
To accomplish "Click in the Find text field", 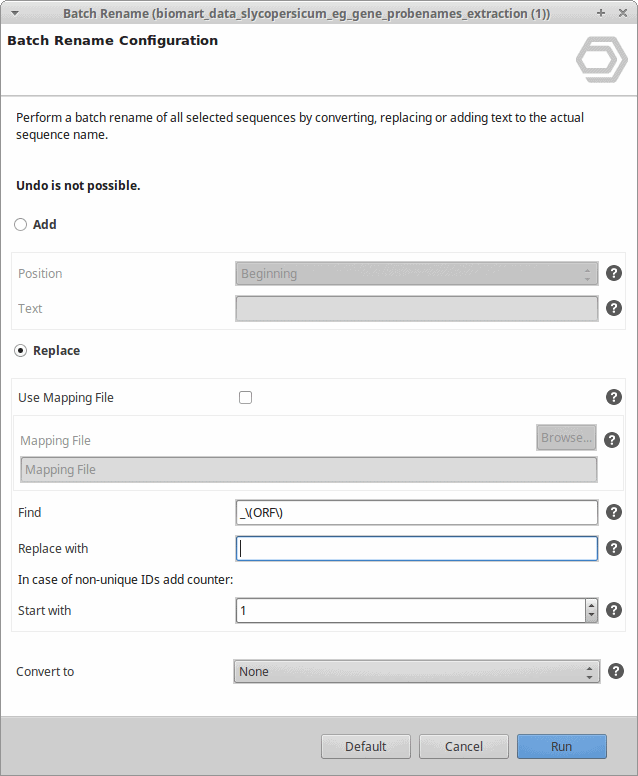I will tap(417, 513).
